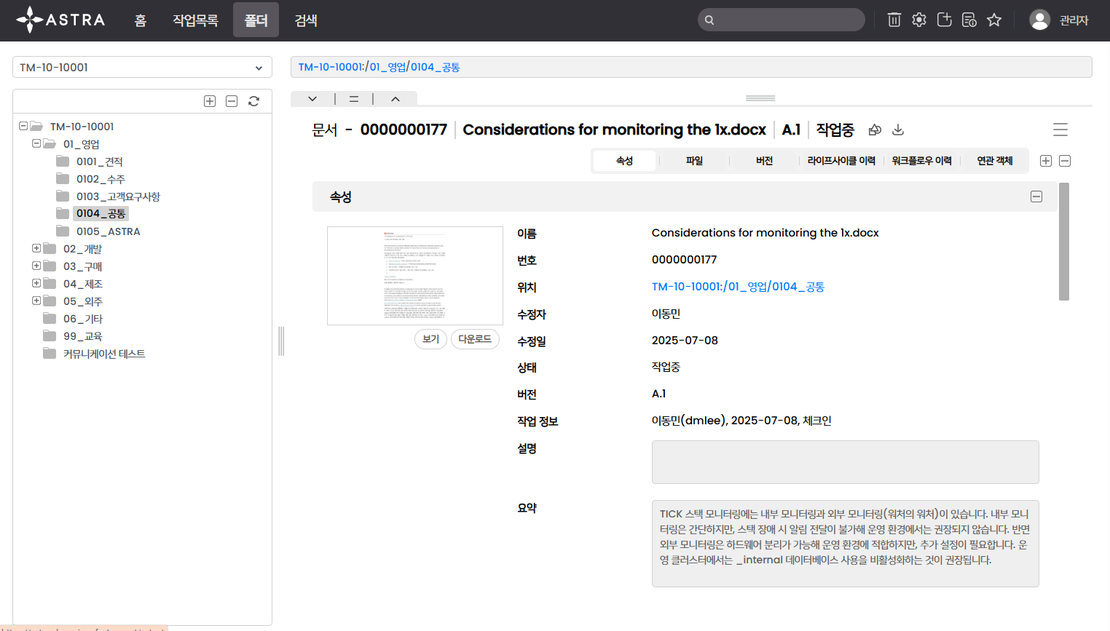The height and width of the screenshot is (631, 1110).
Task: Click the properties panel vertical scrollbar
Action: (1064, 240)
